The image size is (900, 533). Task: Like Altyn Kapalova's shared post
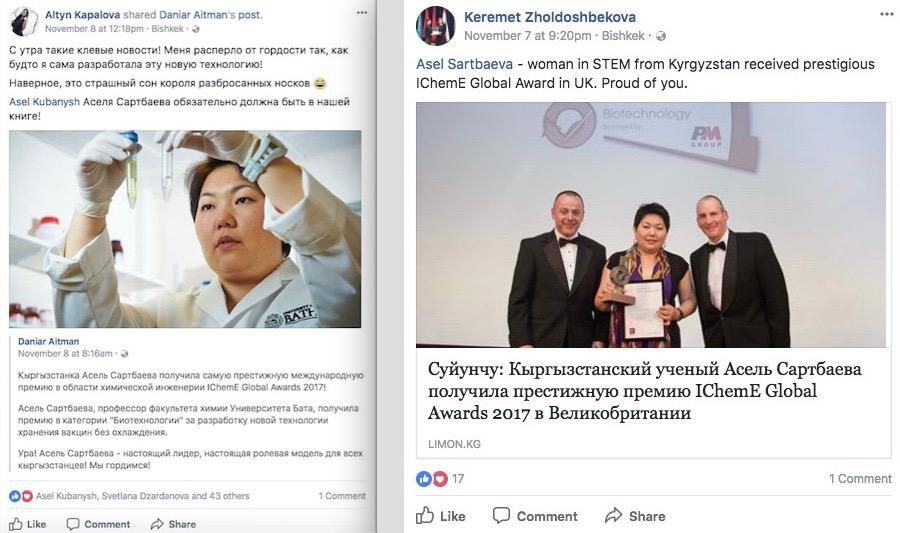[x=27, y=524]
